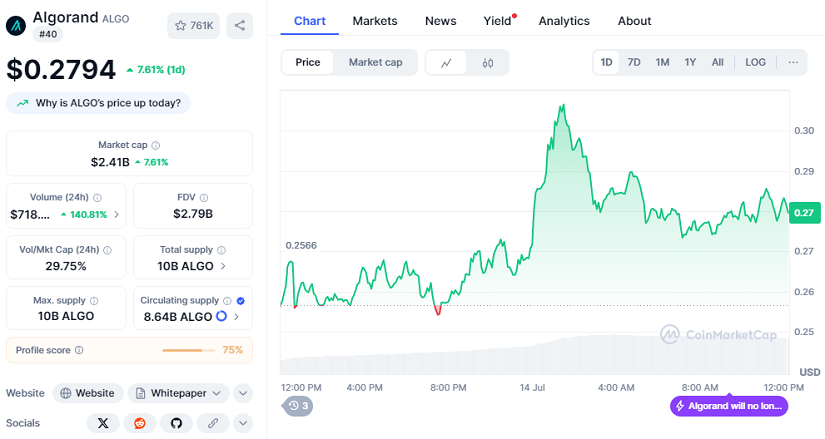Click the 0.2566 opening price label
Viewport: 825px width, 439px height.
pyautogui.click(x=301, y=246)
